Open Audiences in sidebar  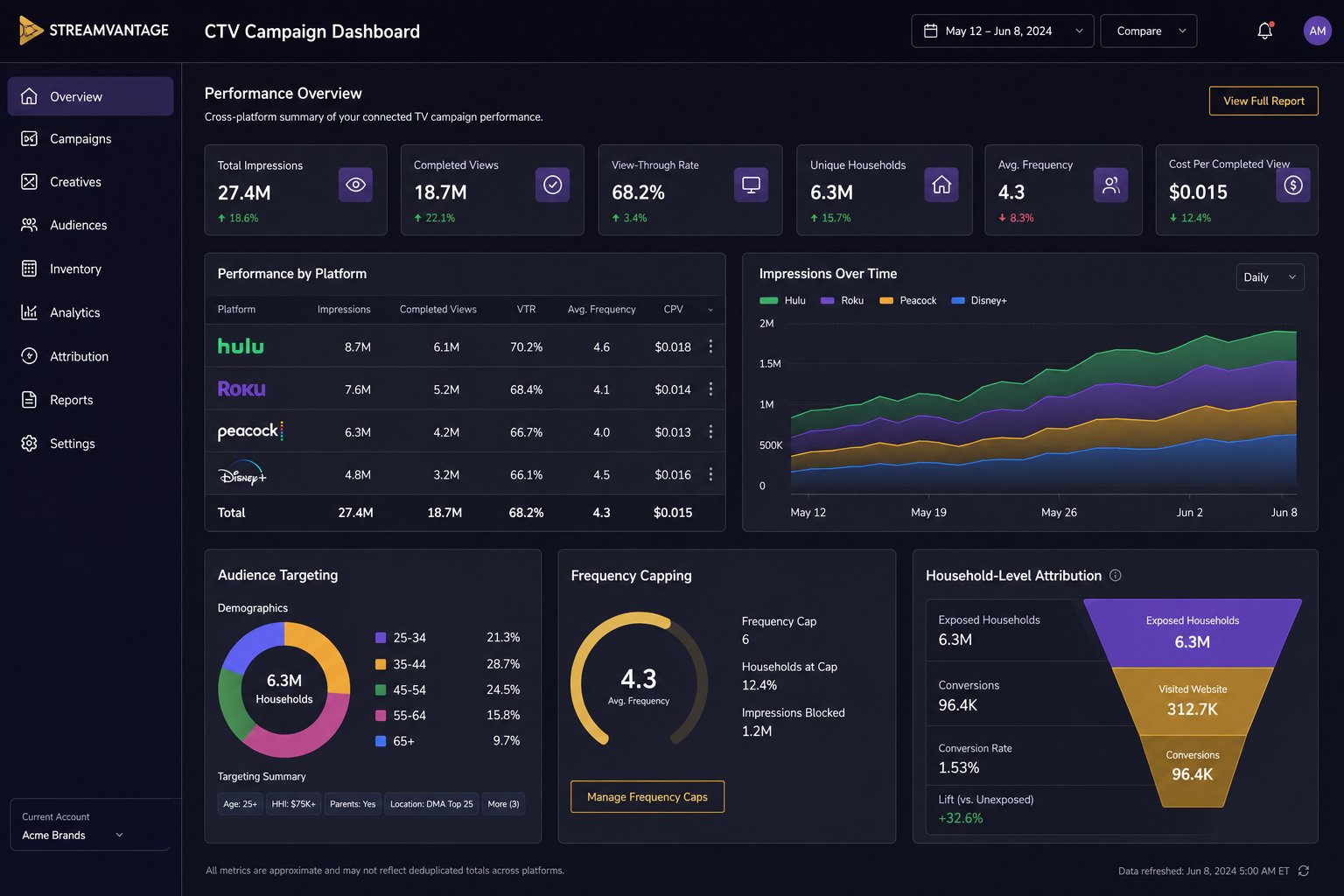coord(90,225)
